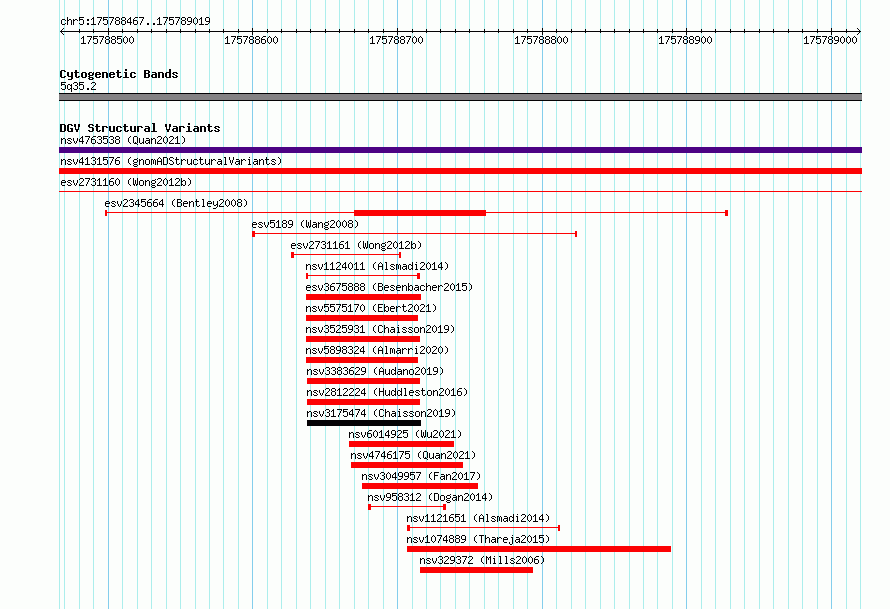Open esv5189 (Wang2008) variant label

(305, 224)
